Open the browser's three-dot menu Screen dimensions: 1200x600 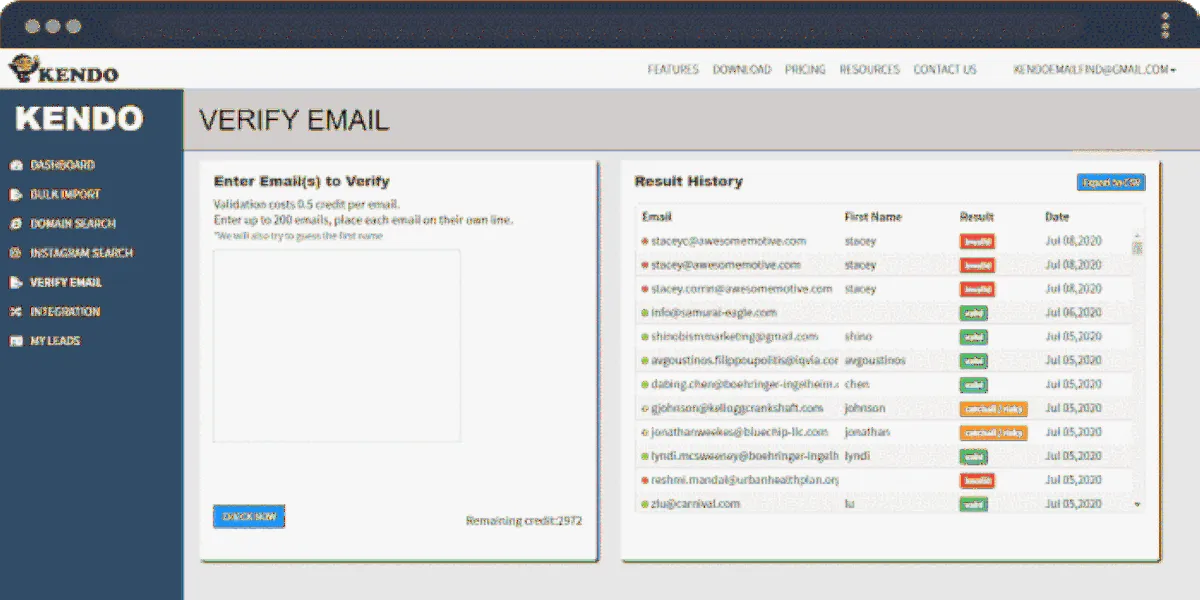(x=1165, y=26)
